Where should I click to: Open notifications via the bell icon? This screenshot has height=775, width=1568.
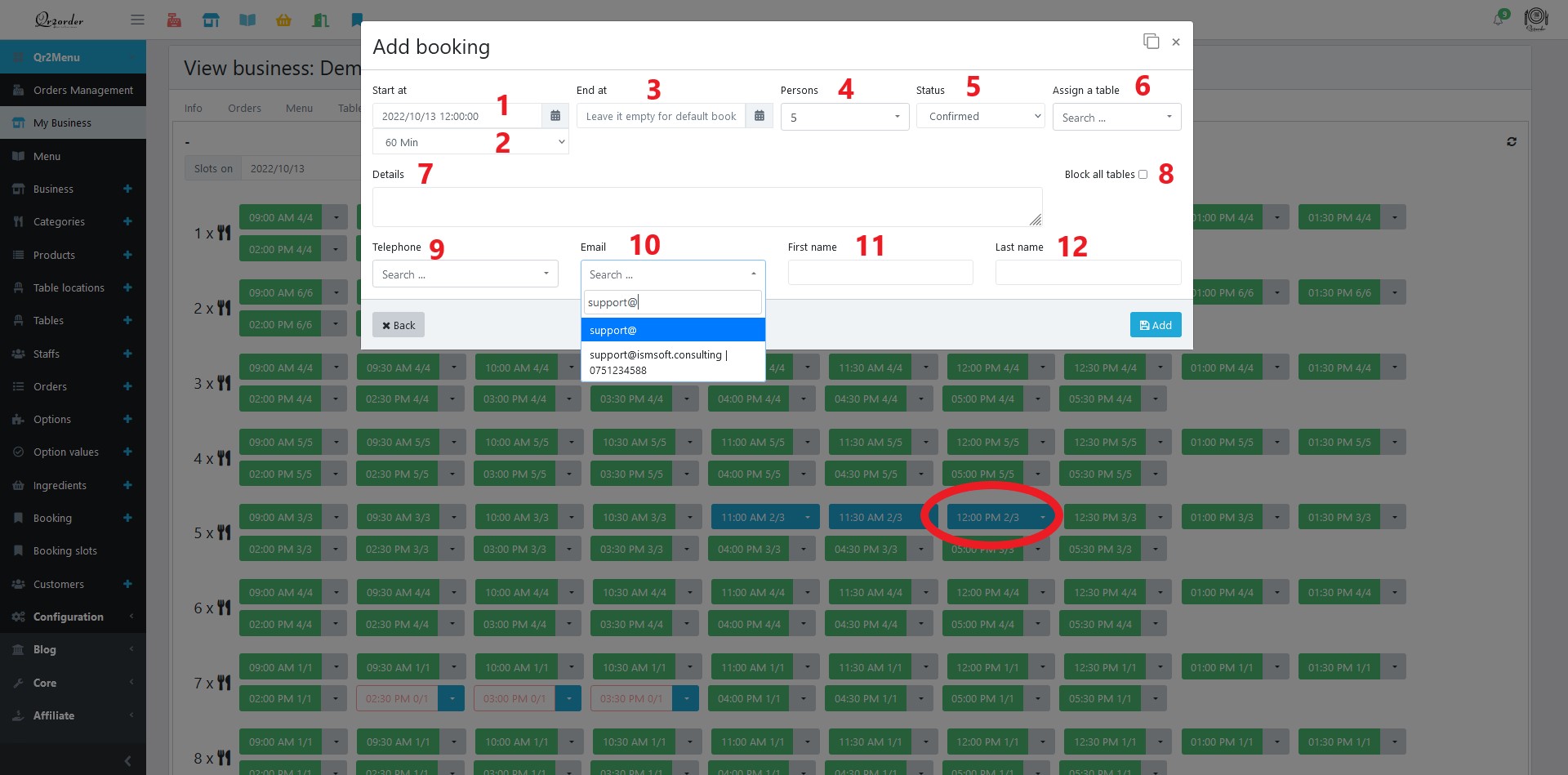[1499, 19]
